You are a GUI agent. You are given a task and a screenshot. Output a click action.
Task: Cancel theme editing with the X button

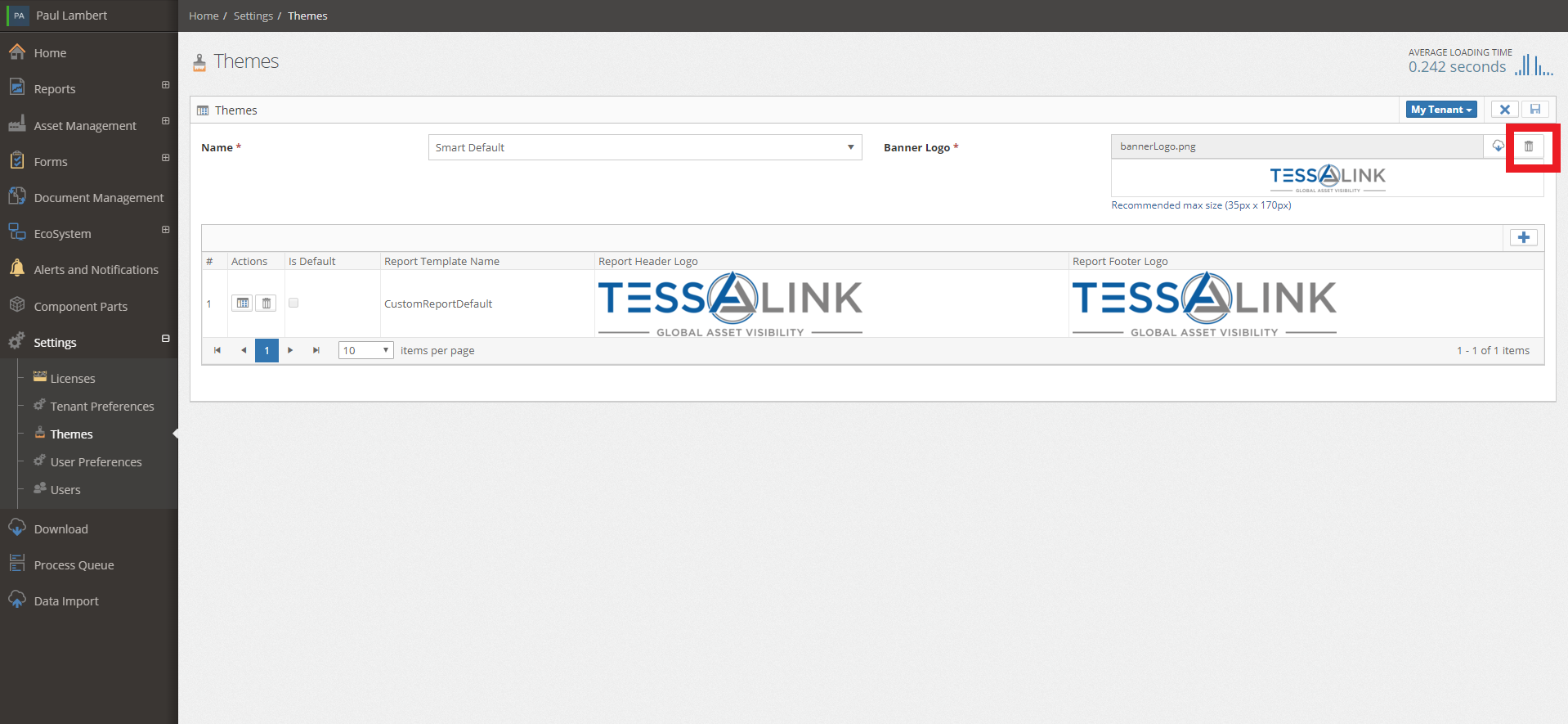click(1504, 110)
